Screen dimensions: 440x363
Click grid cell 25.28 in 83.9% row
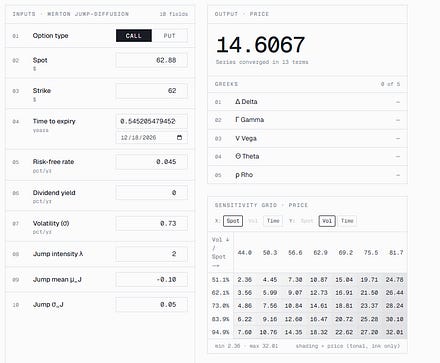coord(369,319)
